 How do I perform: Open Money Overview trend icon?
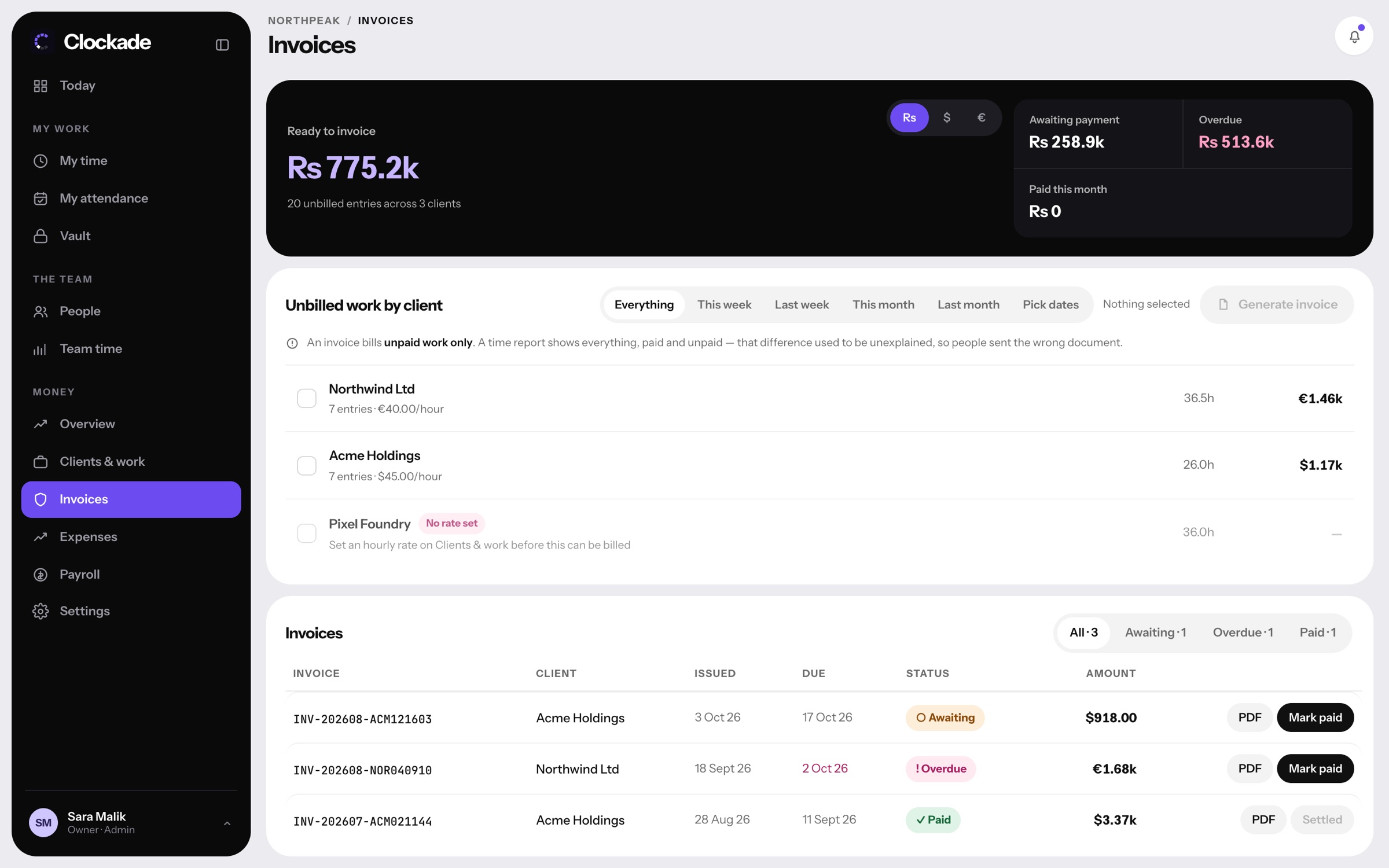[41, 424]
